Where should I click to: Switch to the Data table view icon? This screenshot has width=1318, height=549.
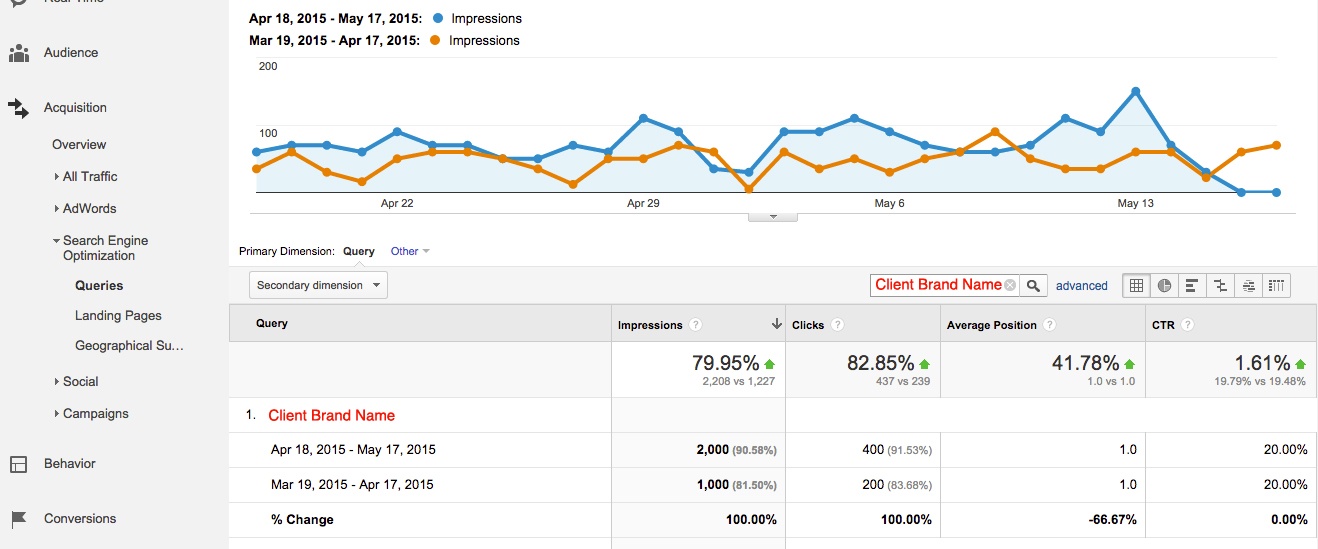[x=1136, y=286]
